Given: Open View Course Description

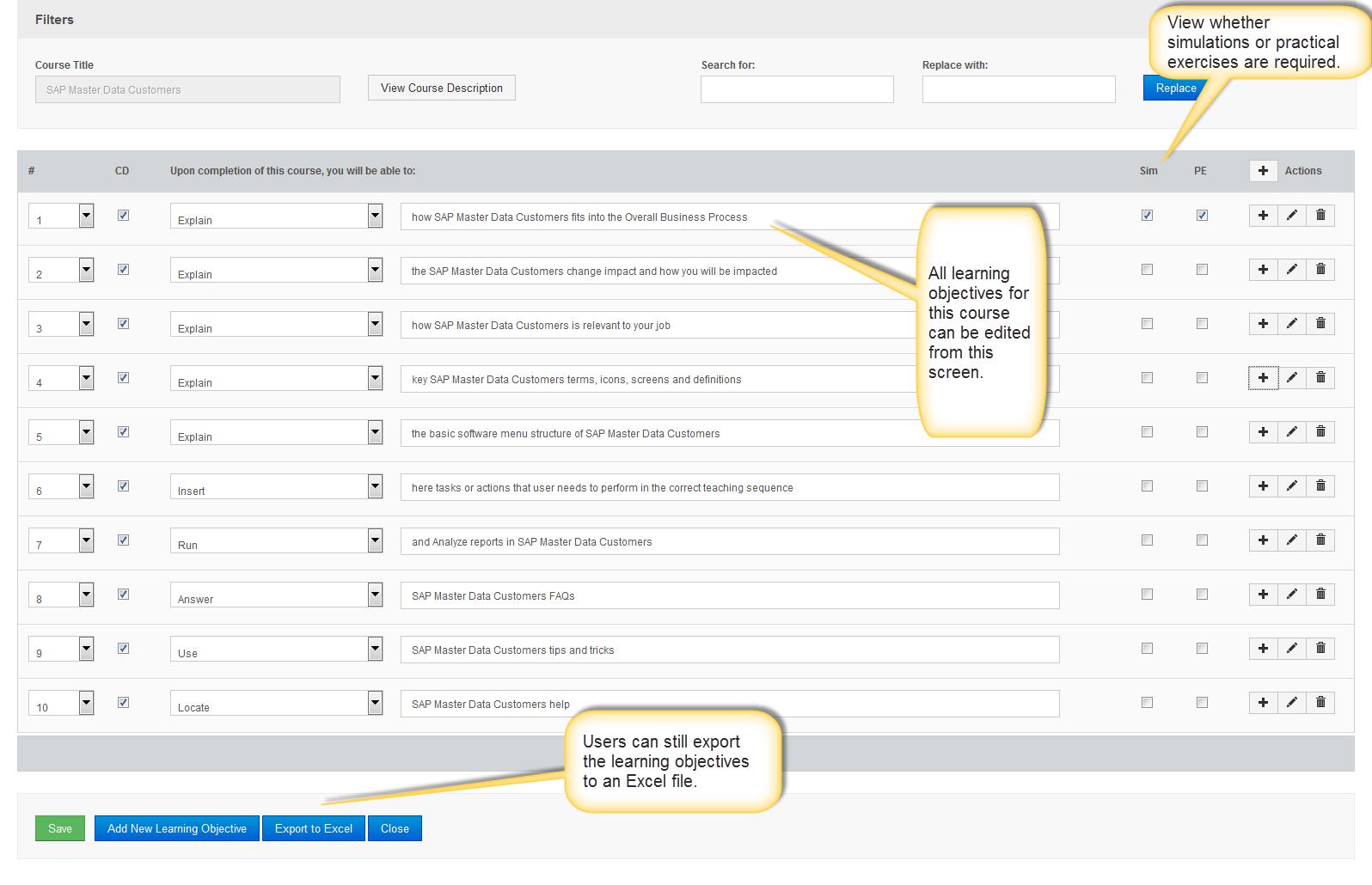Looking at the screenshot, I should click(442, 88).
